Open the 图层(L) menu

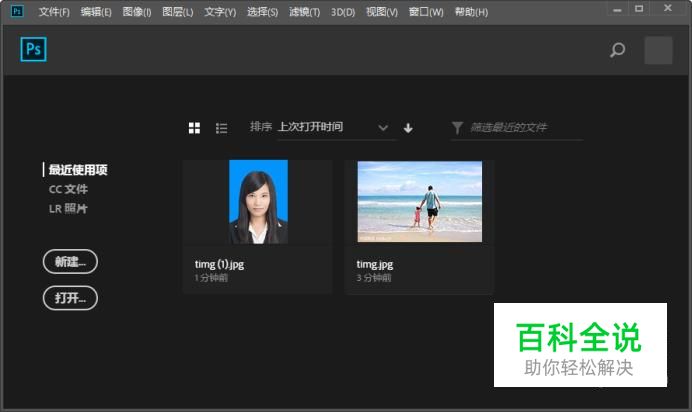point(177,12)
